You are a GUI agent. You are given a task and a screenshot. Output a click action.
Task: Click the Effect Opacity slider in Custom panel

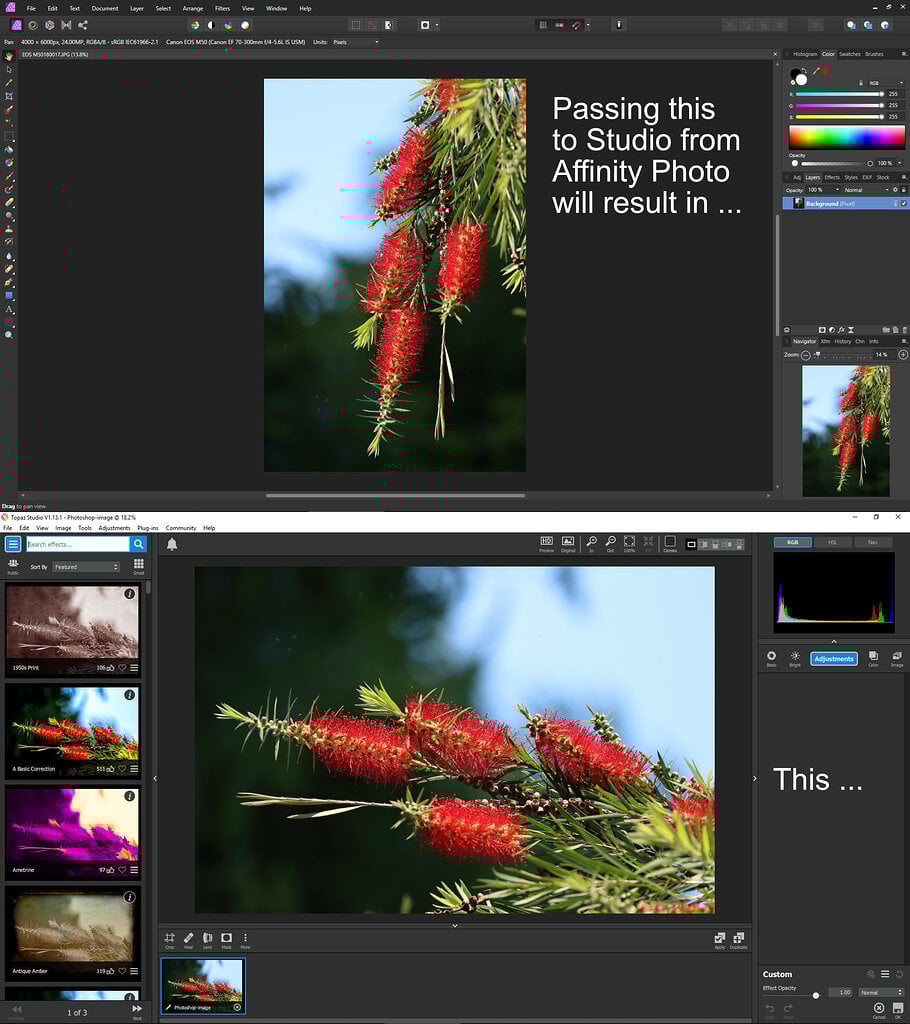pos(815,993)
